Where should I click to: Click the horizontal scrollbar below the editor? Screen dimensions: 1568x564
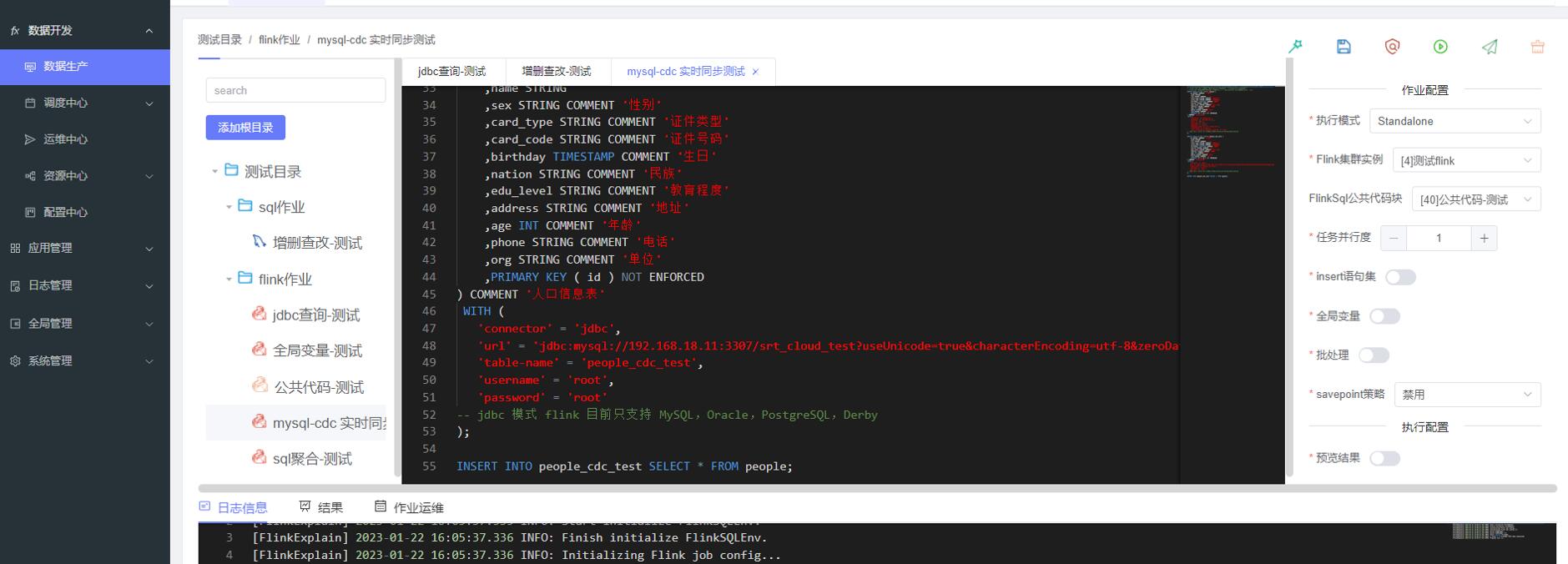coord(877,488)
